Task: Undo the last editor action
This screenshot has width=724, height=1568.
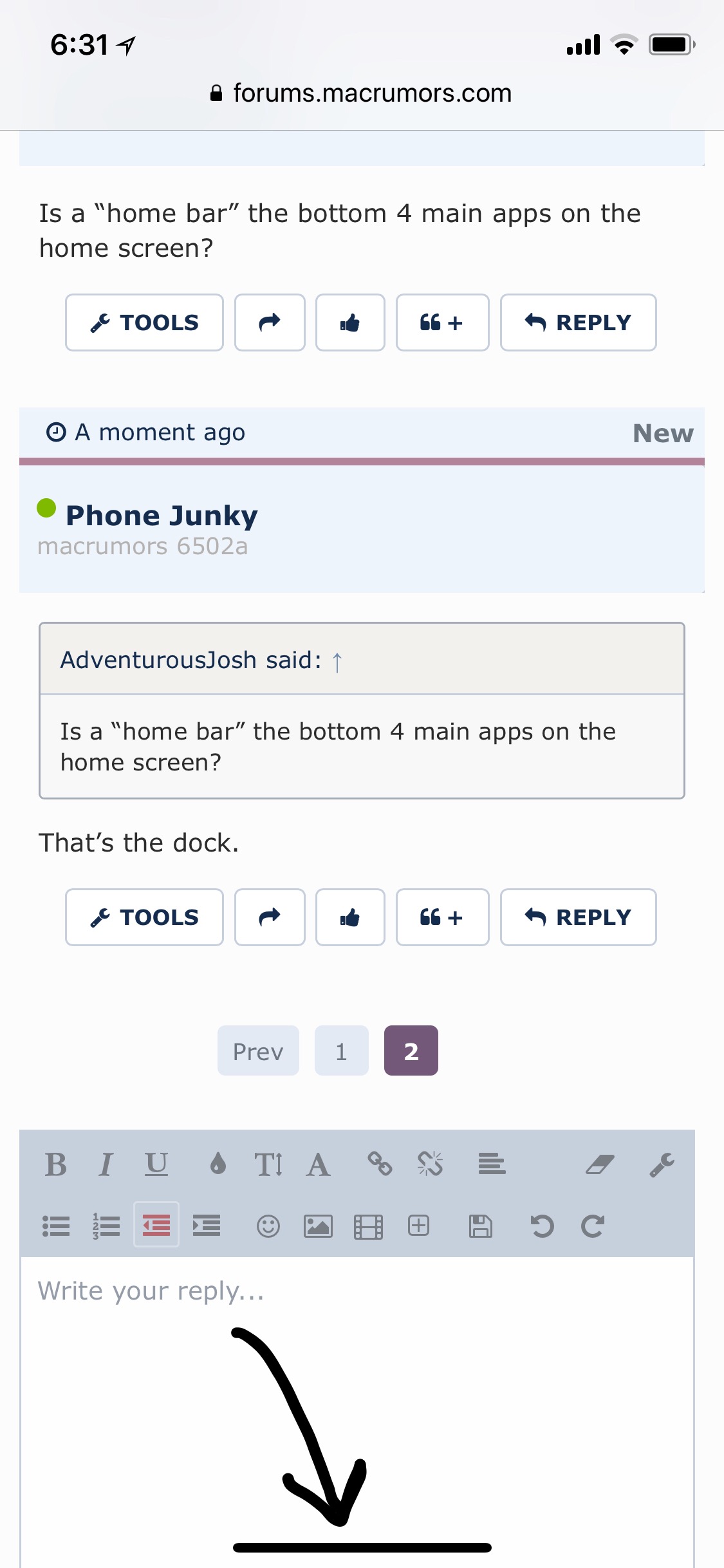Action: pyautogui.click(x=542, y=1226)
